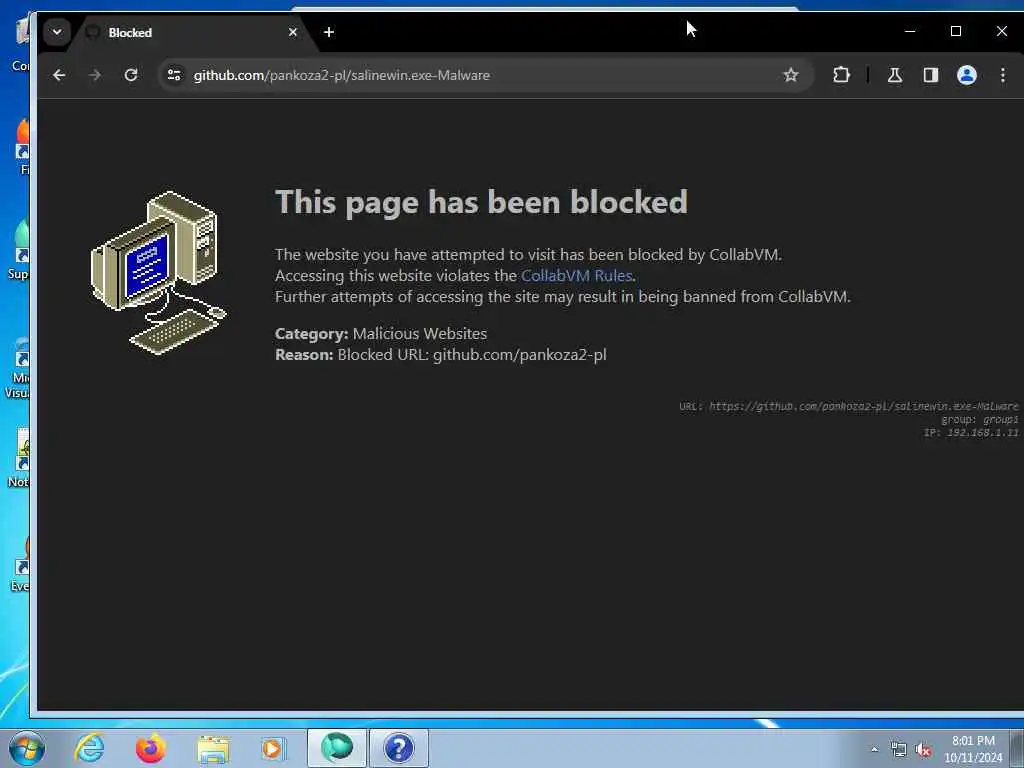Click the small URL debug text
The width and height of the screenshot is (1024, 768).
[x=848, y=406]
